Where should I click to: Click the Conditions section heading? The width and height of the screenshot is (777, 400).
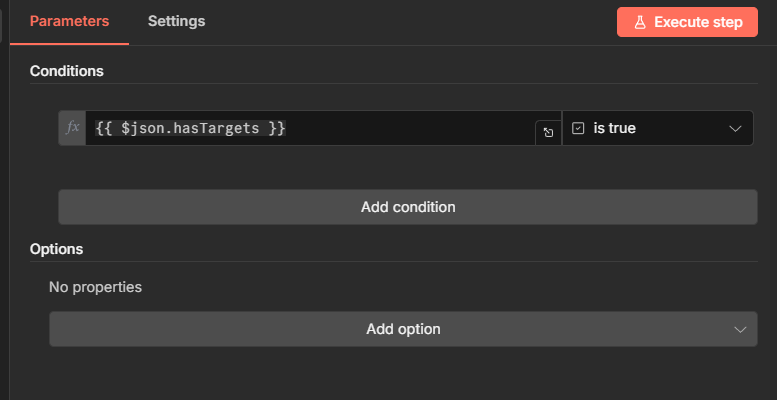(67, 71)
